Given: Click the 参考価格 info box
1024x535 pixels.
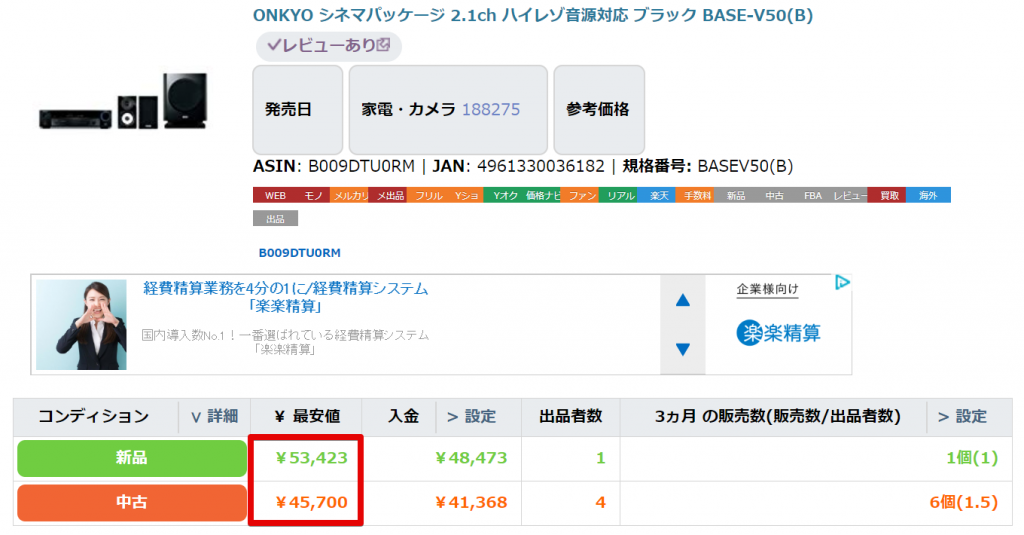Looking at the screenshot, I should click(x=599, y=109).
